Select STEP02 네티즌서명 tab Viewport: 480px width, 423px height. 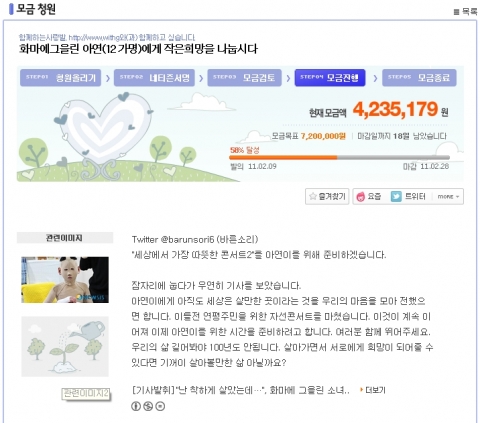click(154, 78)
